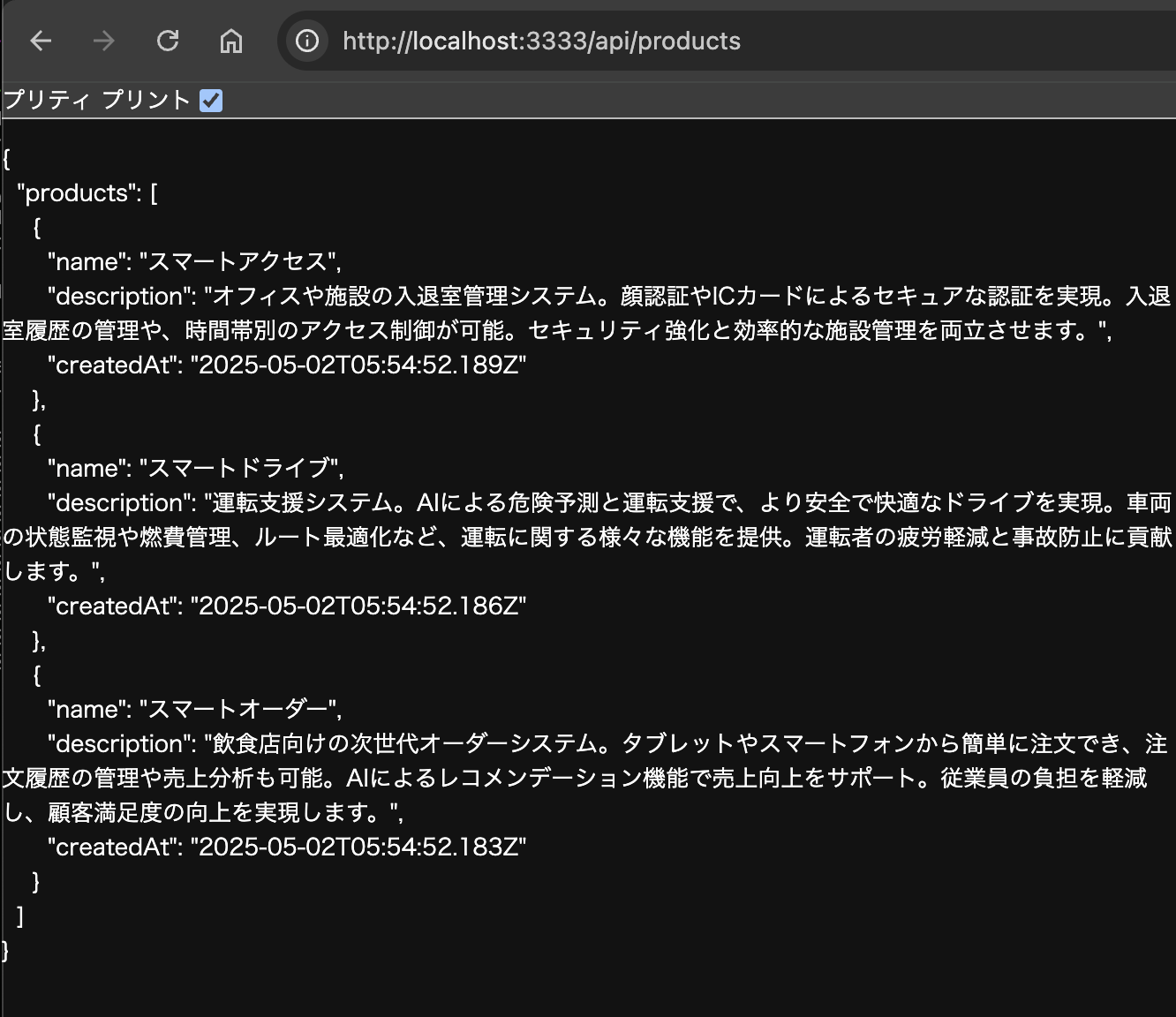Click inside the address bar to edit URL
Image resolution: width=1176 pixels, height=1017 pixels.
(x=618, y=41)
